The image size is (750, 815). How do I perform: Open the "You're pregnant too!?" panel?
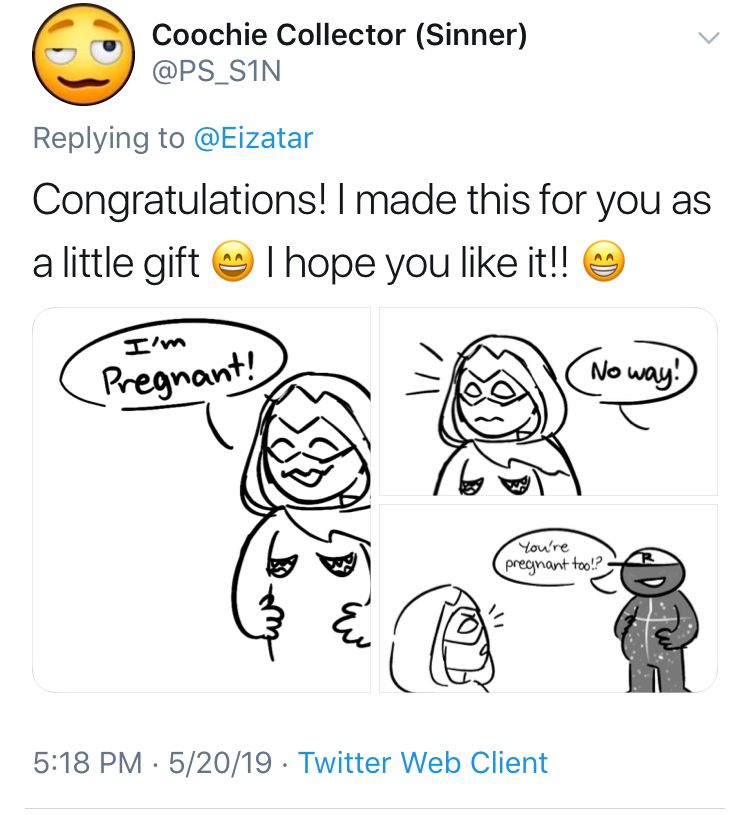coord(548,598)
